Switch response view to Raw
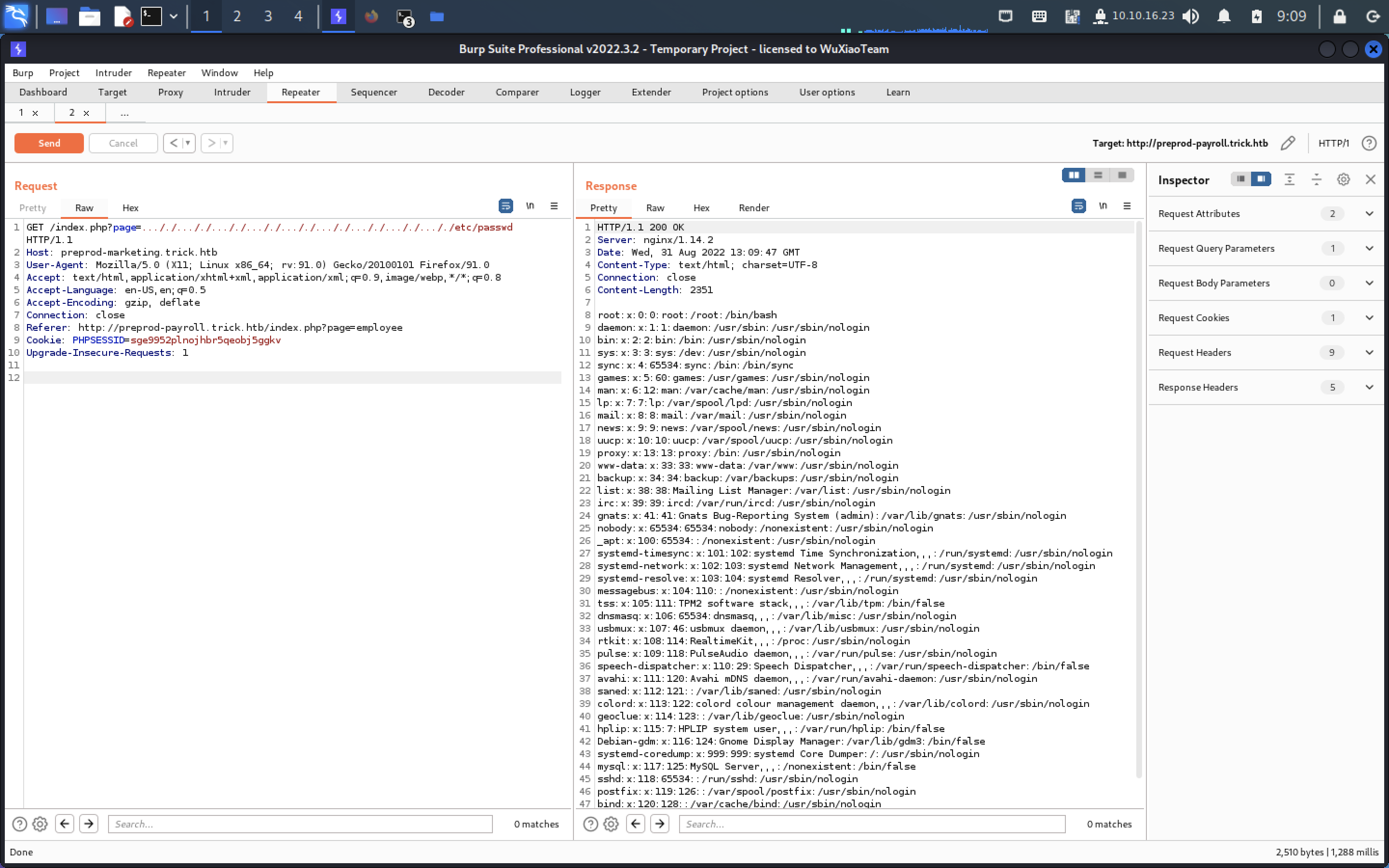This screenshot has width=1389, height=868. 655,208
